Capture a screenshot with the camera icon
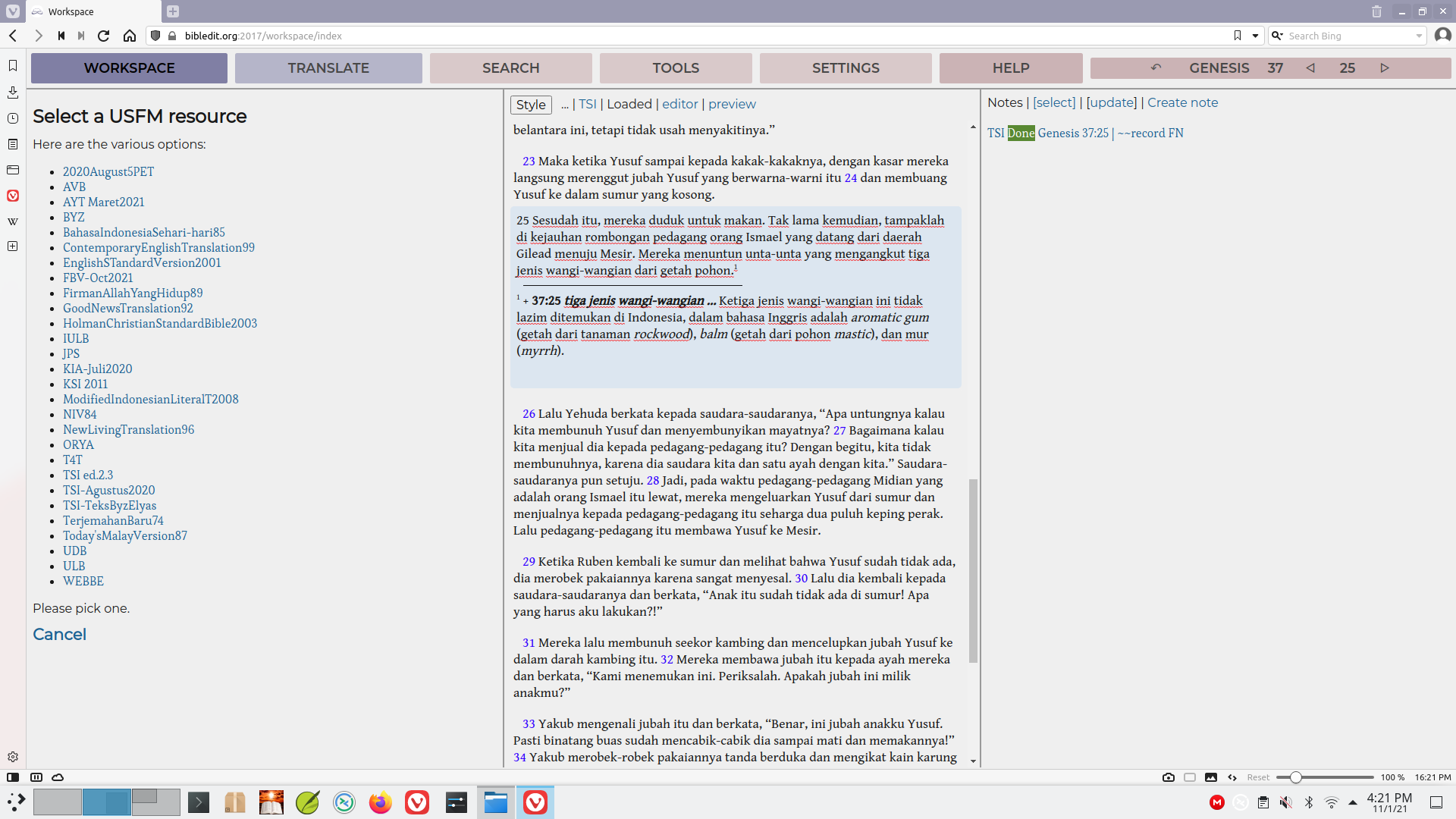Screen dimensions: 1456x819 point(1167,777)
